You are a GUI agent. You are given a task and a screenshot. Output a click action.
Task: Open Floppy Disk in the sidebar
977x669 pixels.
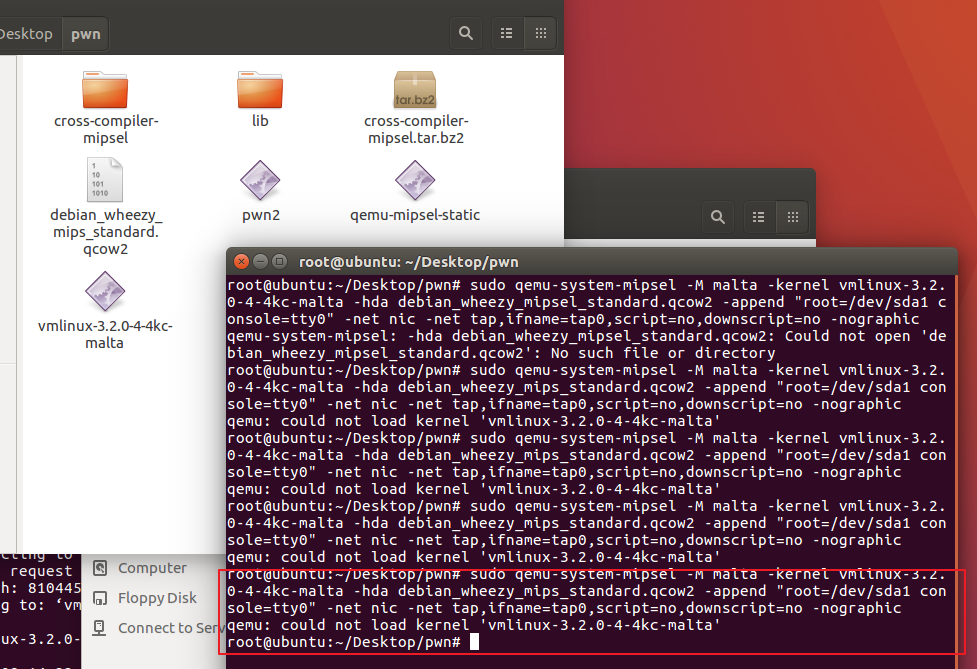coord(157,598)
